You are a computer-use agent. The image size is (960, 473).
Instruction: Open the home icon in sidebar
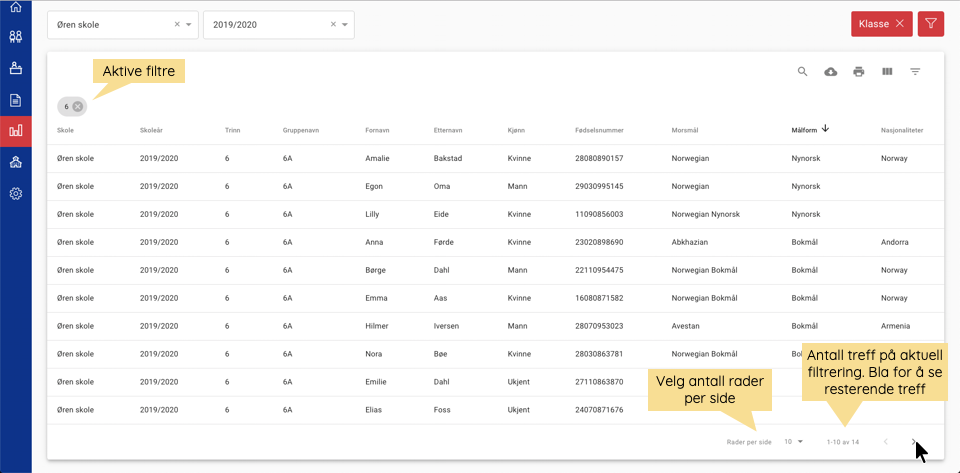(x=16, y=7)
